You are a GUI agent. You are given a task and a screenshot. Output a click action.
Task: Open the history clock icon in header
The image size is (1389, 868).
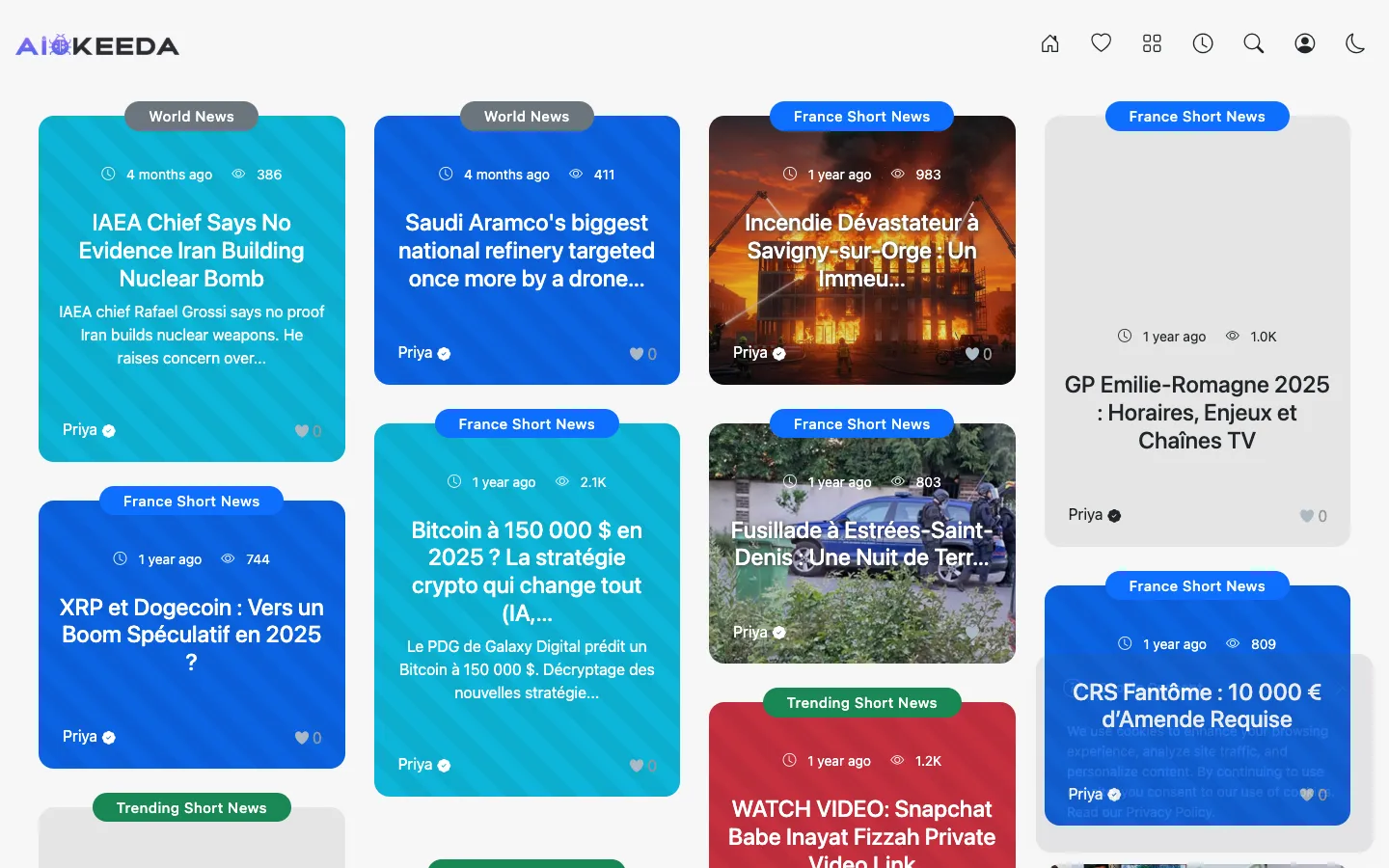(1203, 43)
